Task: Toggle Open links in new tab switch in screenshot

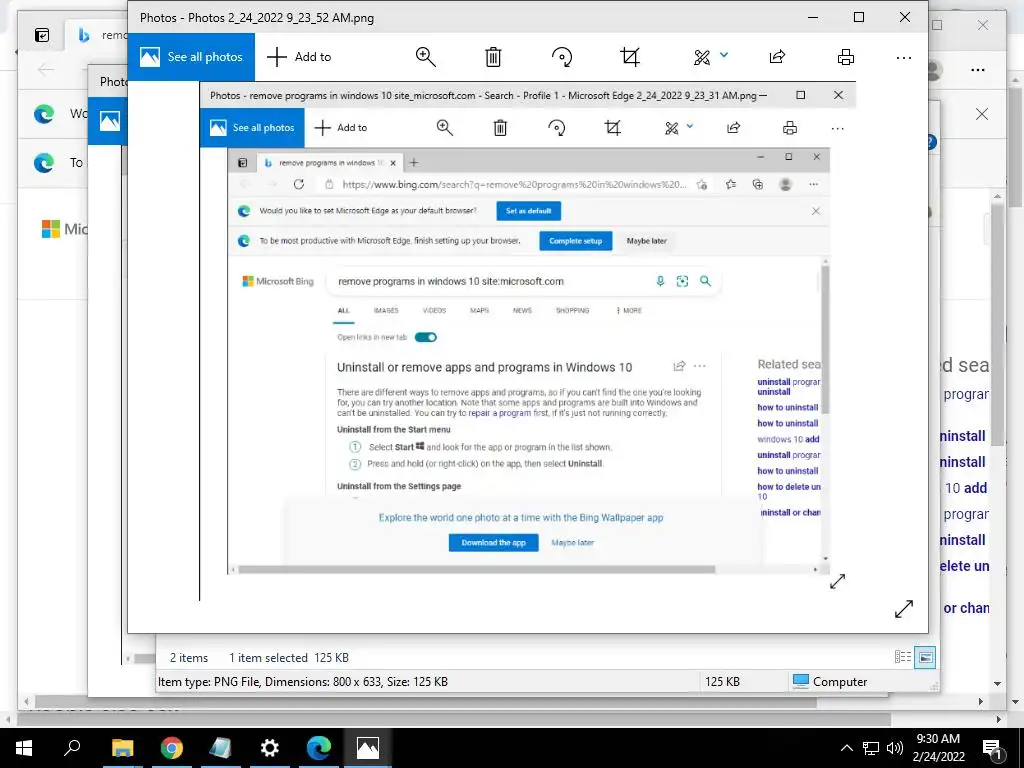Action: (426, 337)
